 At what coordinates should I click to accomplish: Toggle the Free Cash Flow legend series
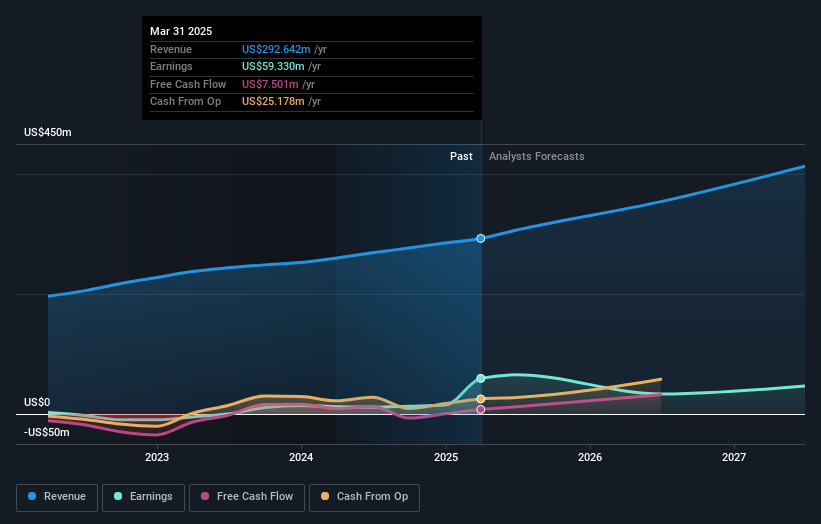[x=247, y=497]
